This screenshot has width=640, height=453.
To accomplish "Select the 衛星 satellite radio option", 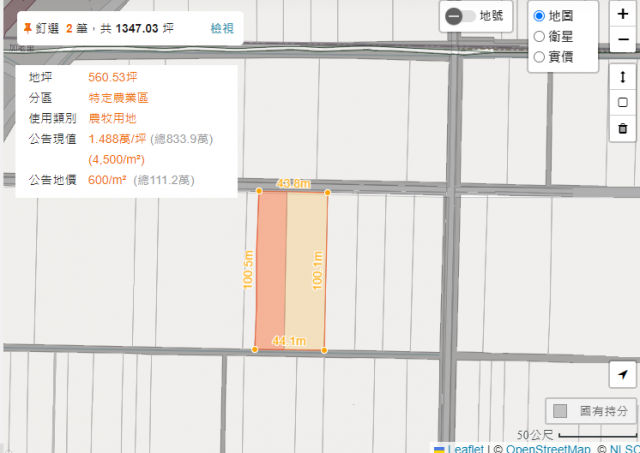I will (540, 36).
